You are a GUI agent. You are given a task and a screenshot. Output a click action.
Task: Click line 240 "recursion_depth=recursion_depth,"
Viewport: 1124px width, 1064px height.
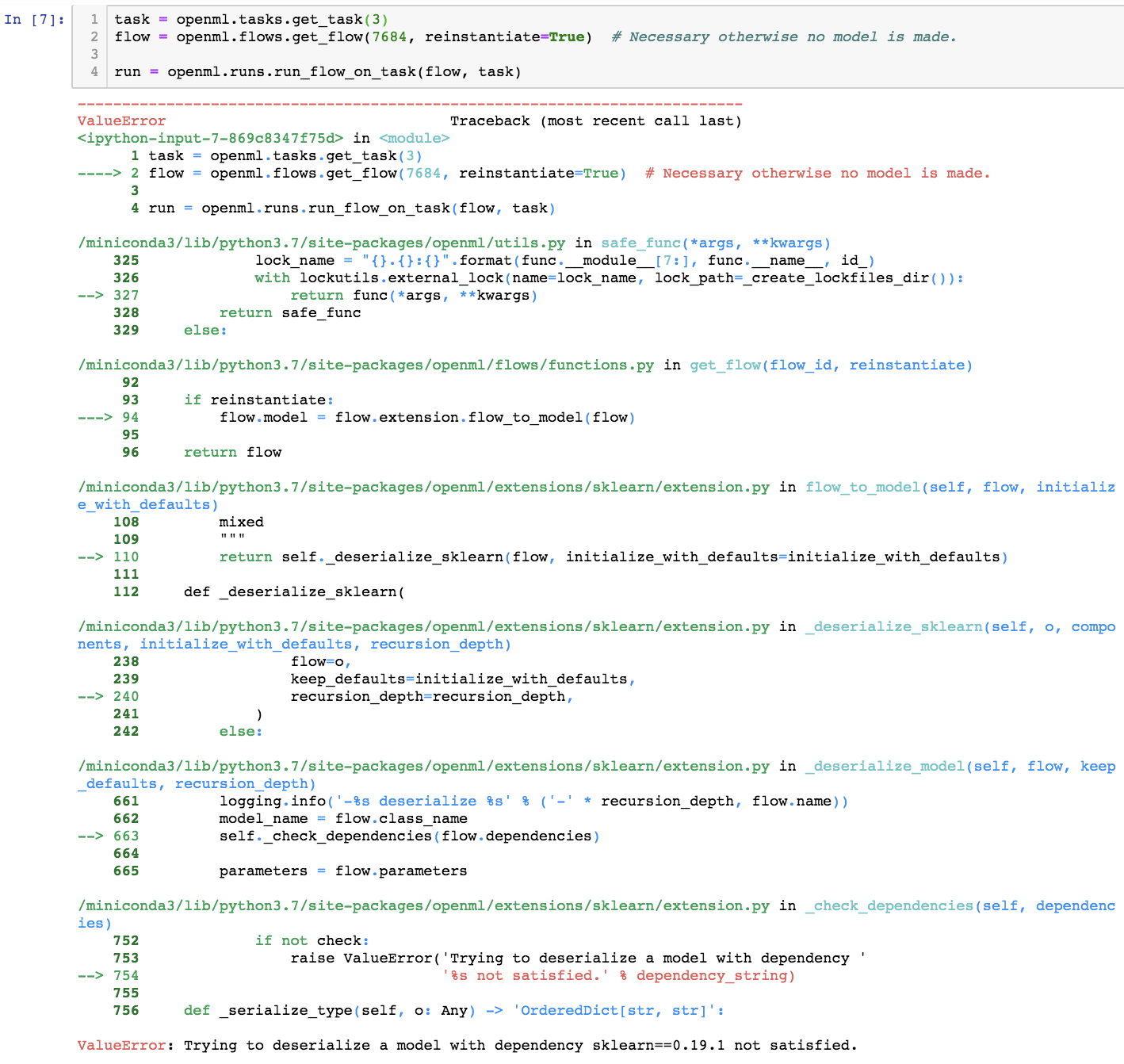pos(432,696)
